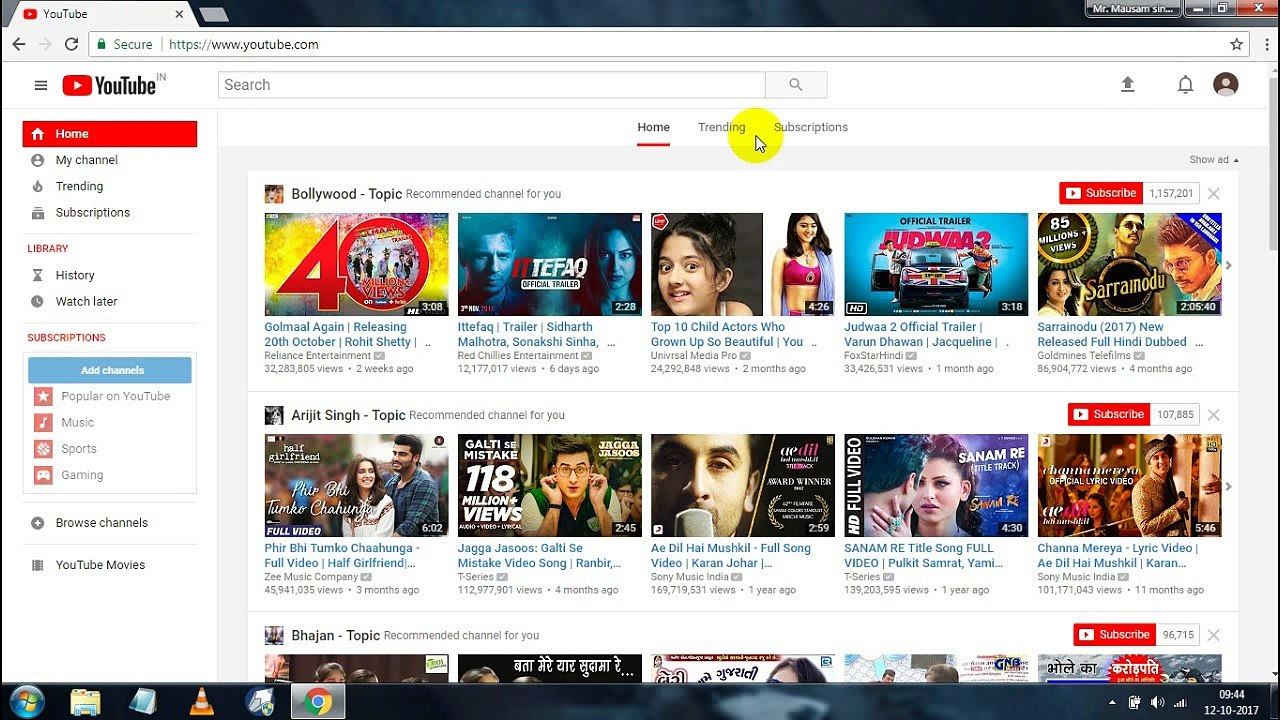This screenshot has height=720, width=1280.
Task: Play the Sarrainodu movie thumbnail
Action: coord(1129,264)
